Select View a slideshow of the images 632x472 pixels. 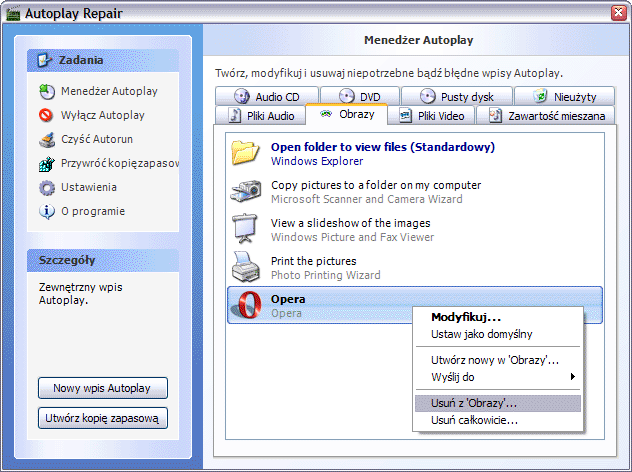pyautogui.click(x=415, y=229)
